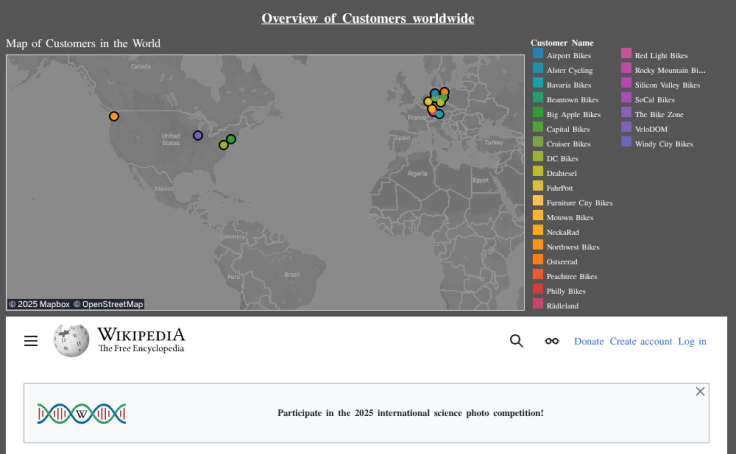Click the Create account link
This screenshot has height=454, width=736.
tap(641, 341)
